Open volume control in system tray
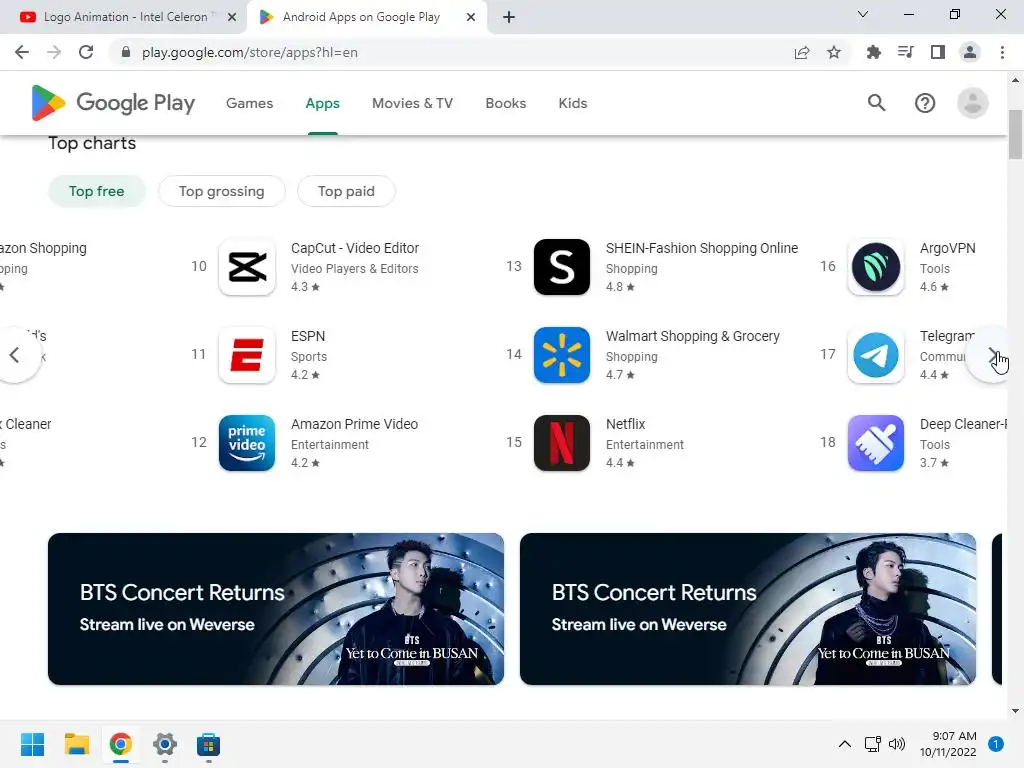Screen dimensions: 1024x768 897,744
